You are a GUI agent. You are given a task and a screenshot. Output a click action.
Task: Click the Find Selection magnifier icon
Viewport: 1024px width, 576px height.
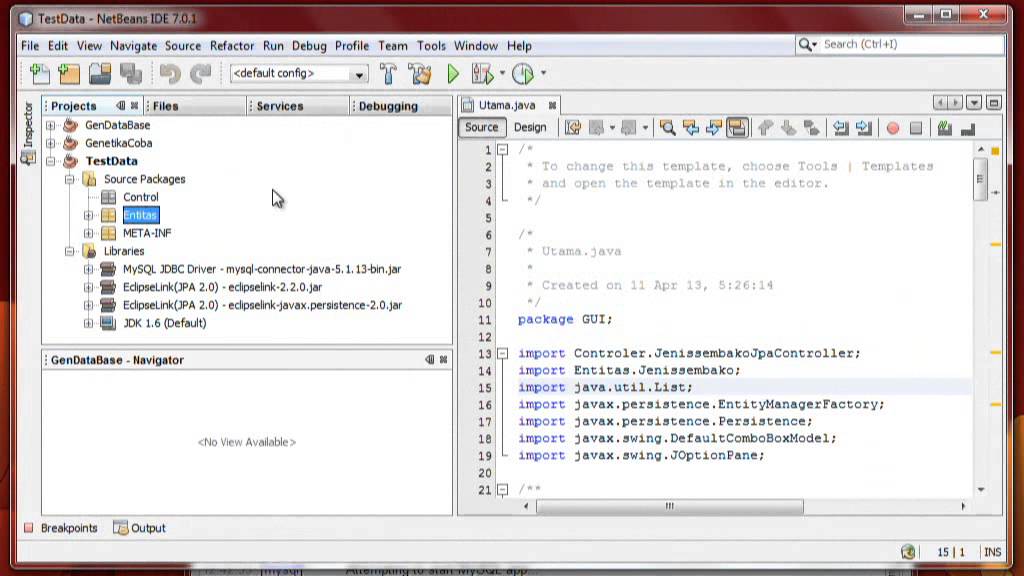click(x=667, y=128)
